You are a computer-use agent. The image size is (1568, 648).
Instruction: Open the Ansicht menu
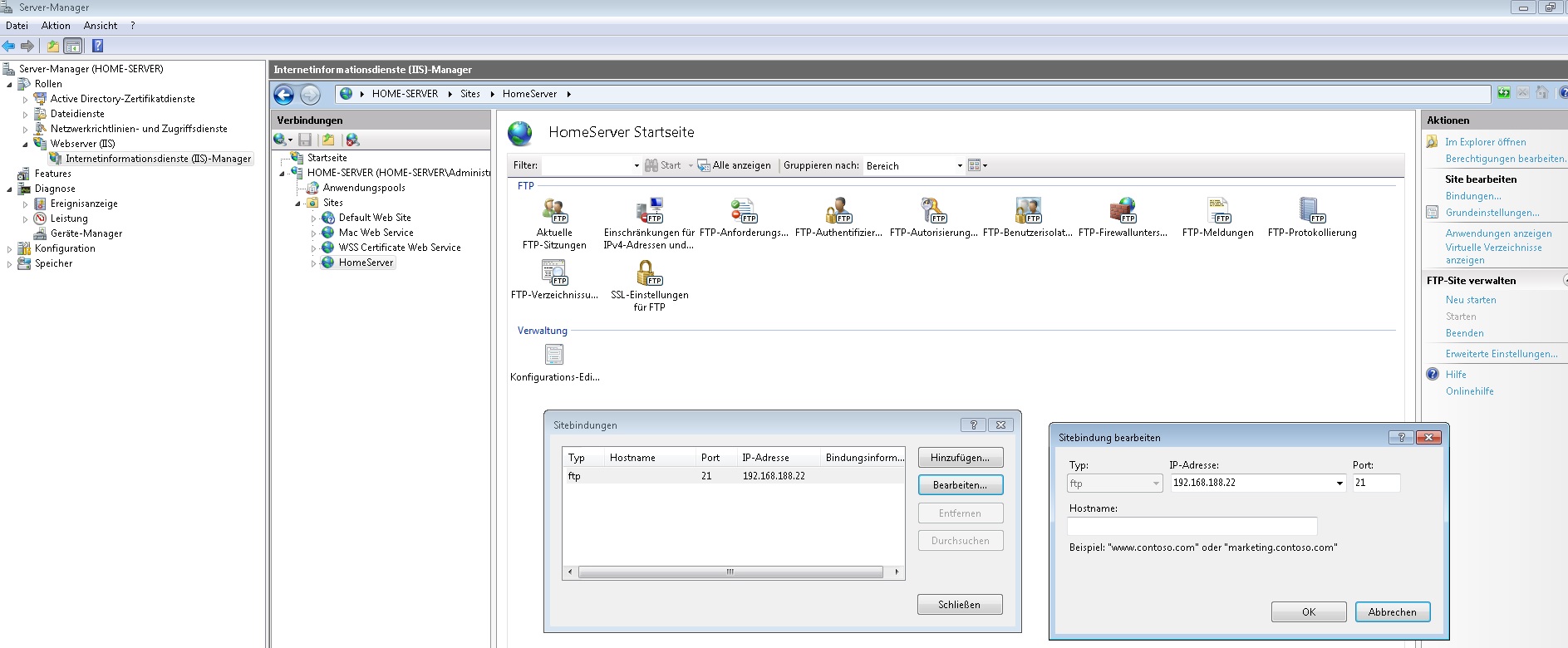(101, 26)
